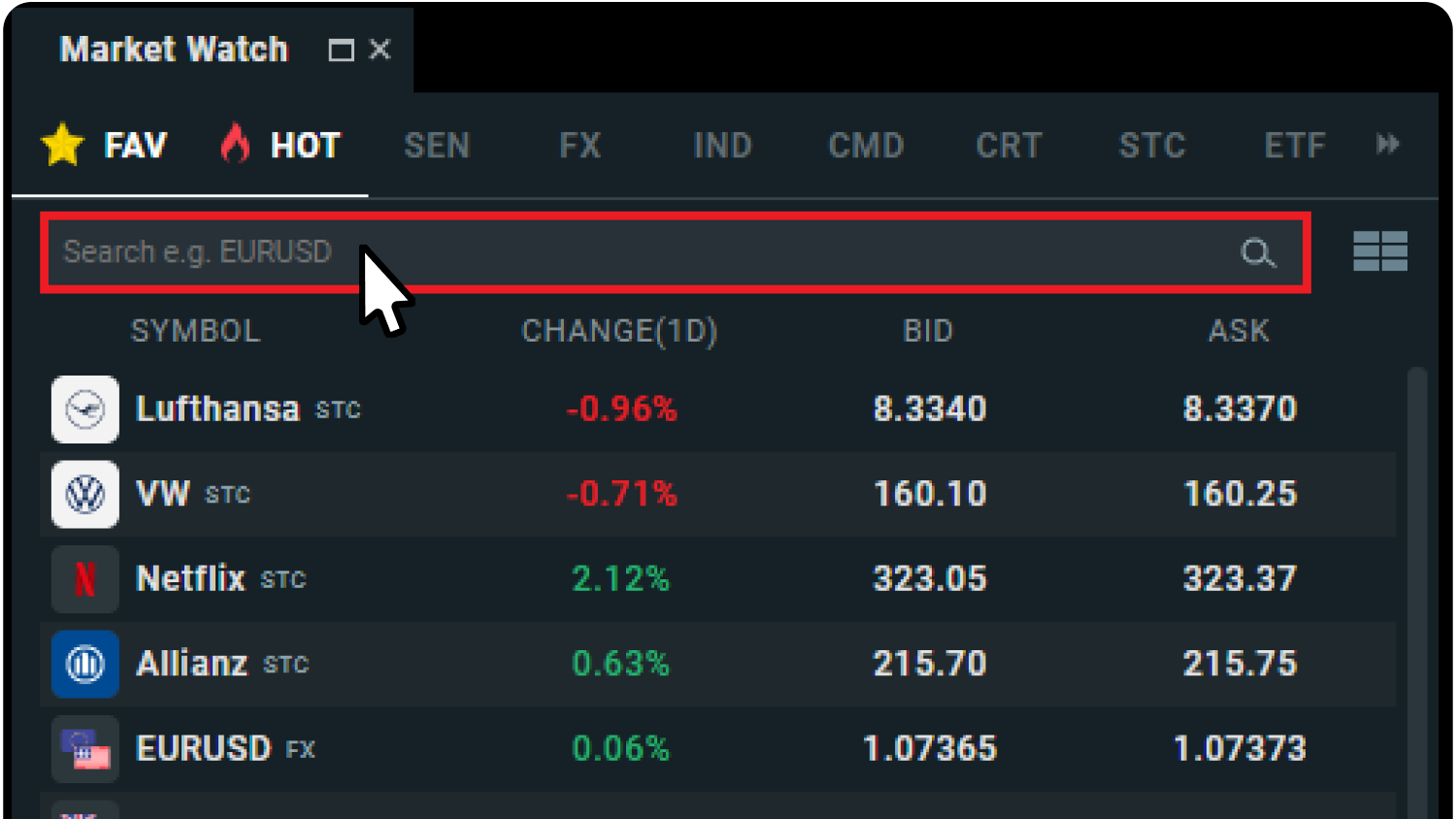Image resolution: width=1456 pixels, height=819 pixels.
Task: Show more tabs with double arrow
Action: coord(1388,145)
